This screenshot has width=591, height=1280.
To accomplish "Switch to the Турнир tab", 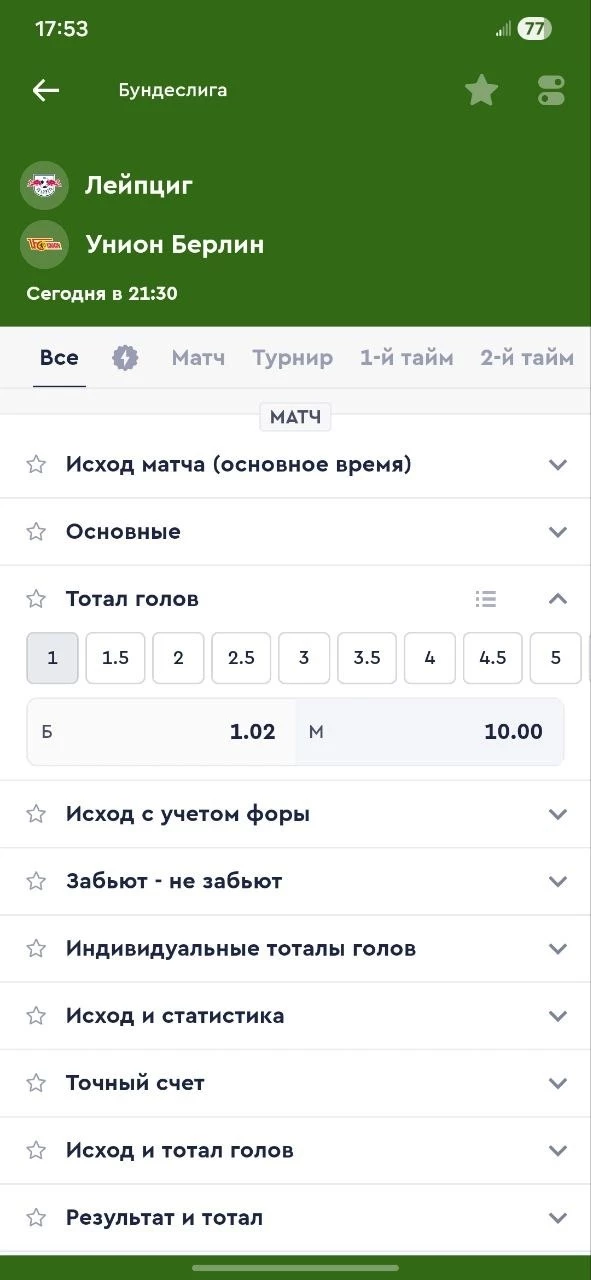I will pyautogui.click(x=293, y=356).
